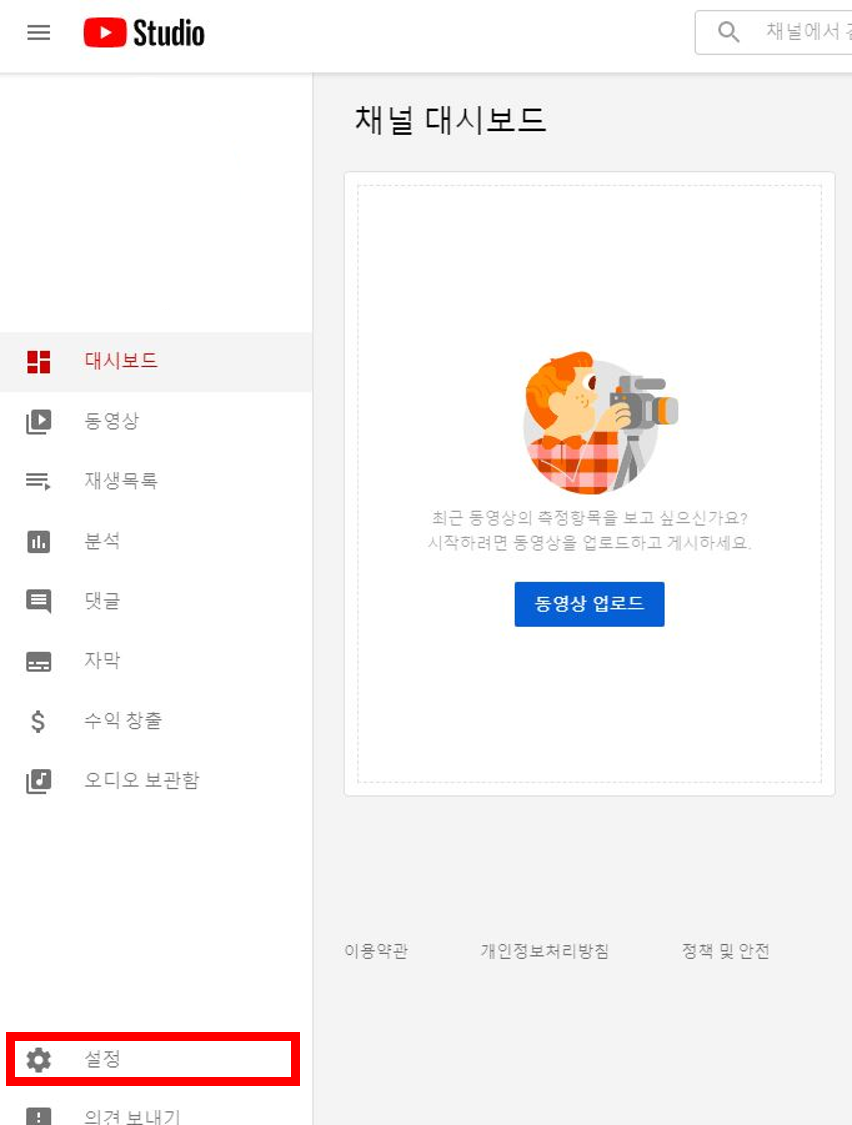Open the 분석 menu label
852x1125 pixels.
[x=102, y=540]
